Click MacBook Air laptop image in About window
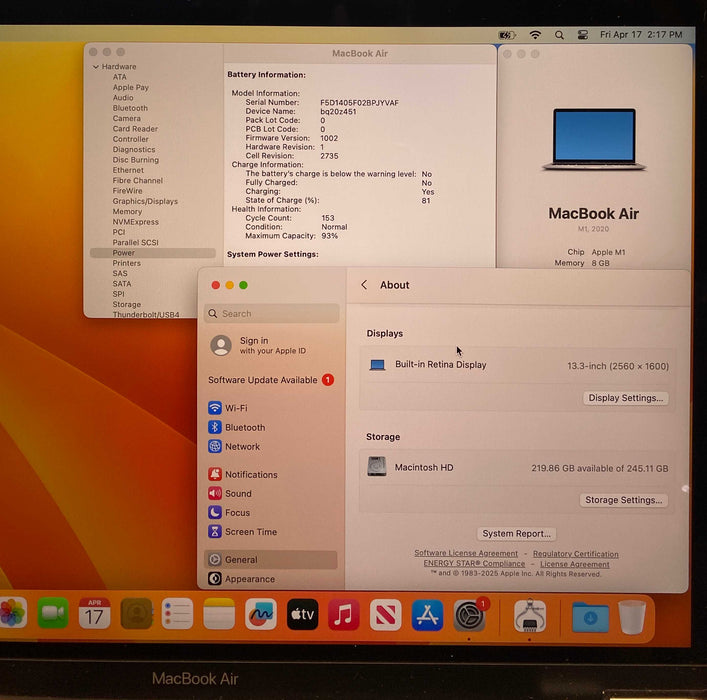 594,139
